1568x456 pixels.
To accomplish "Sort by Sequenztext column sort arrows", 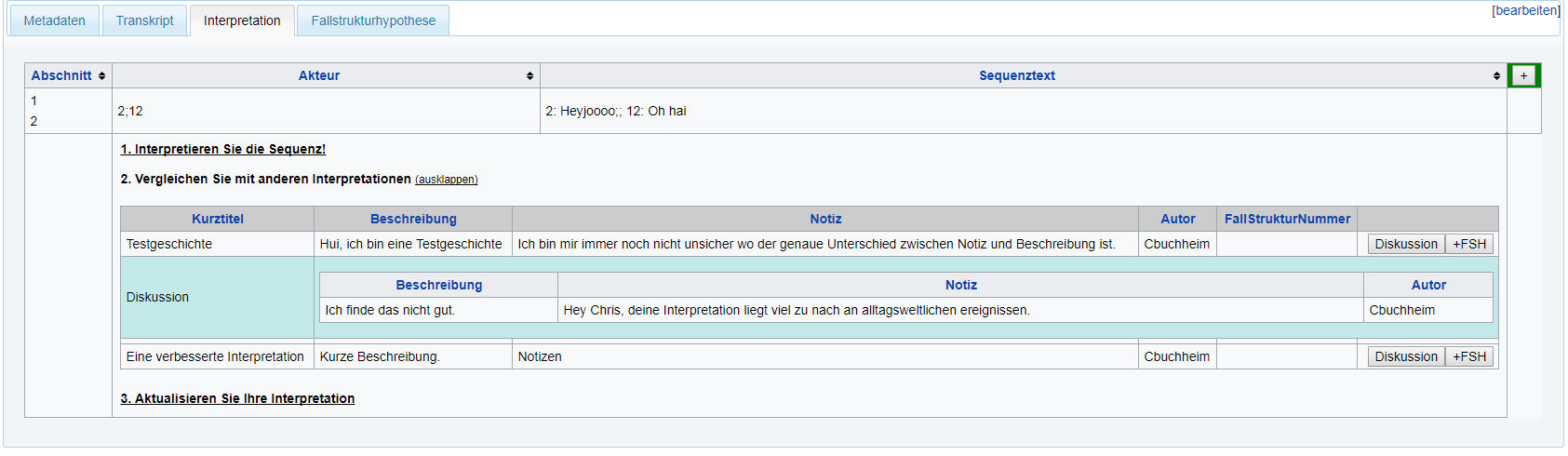I will coord(1496,76).
